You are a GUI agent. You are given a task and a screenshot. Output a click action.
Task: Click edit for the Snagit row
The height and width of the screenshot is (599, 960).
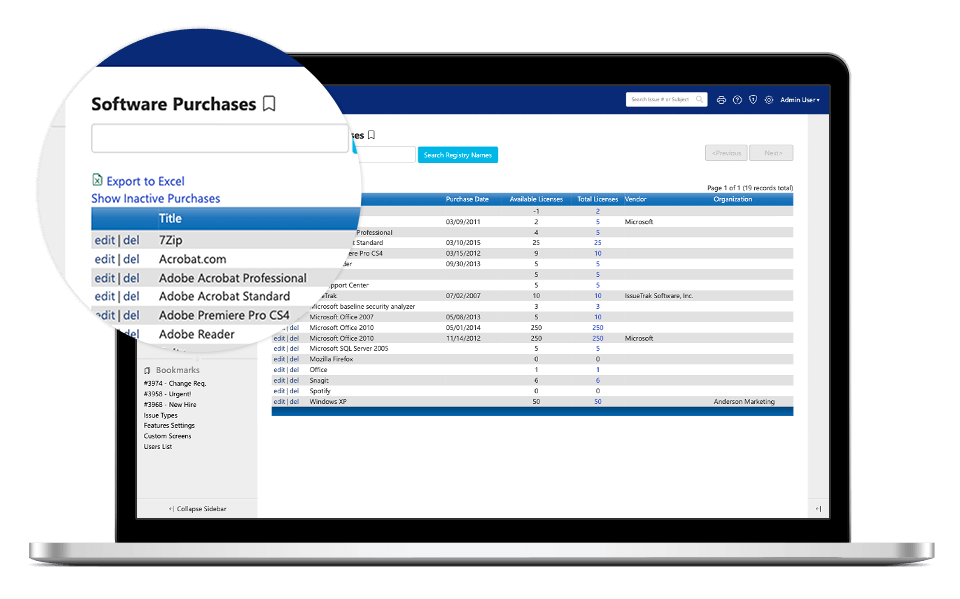pos(279,380)
